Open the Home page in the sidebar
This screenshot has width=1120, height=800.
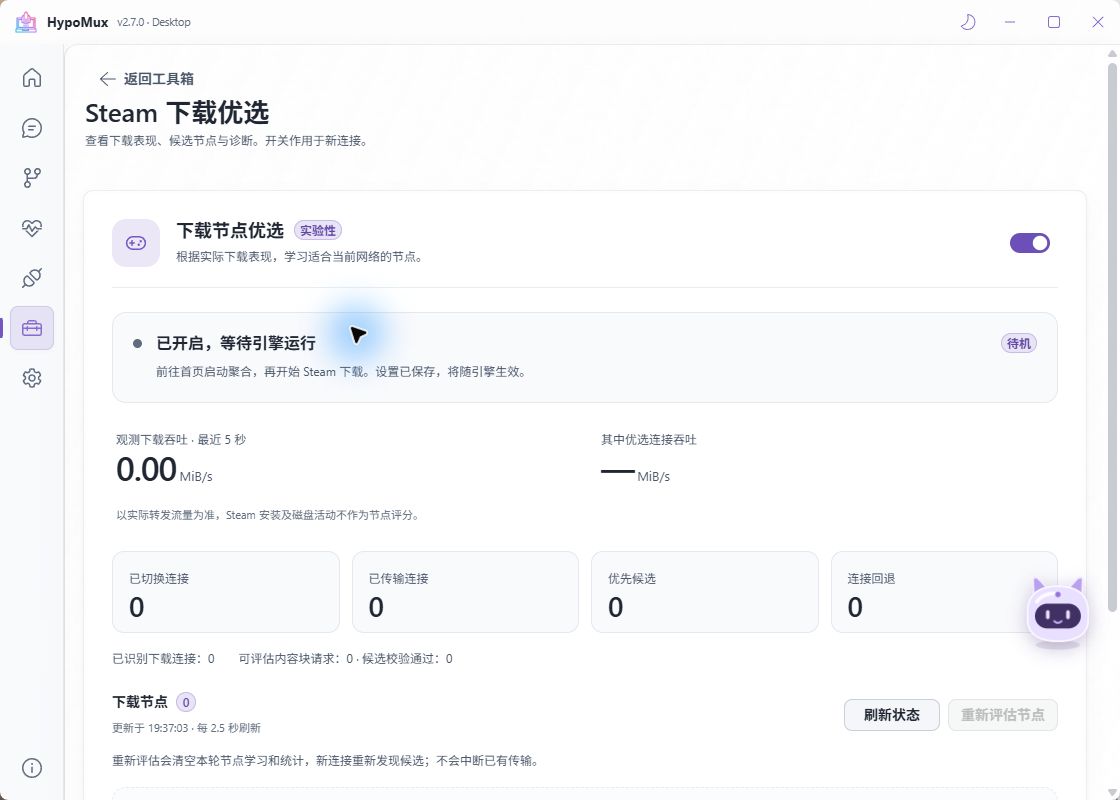31,77
